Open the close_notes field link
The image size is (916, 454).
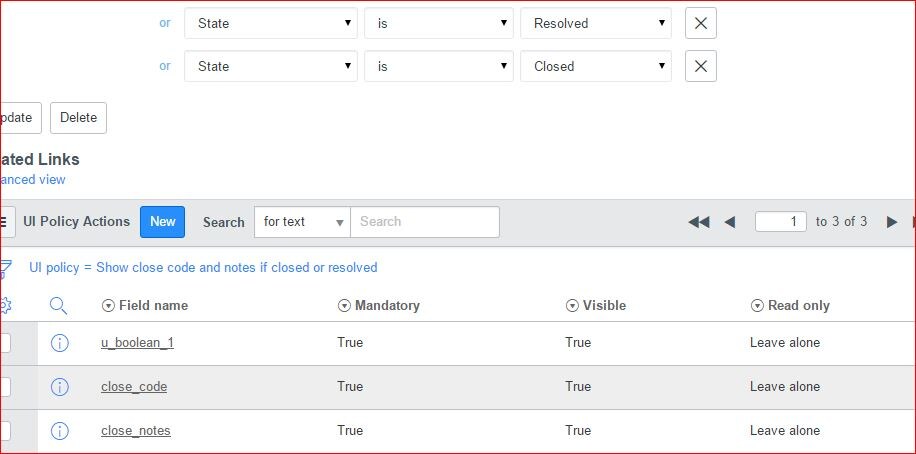coord(136,431)
